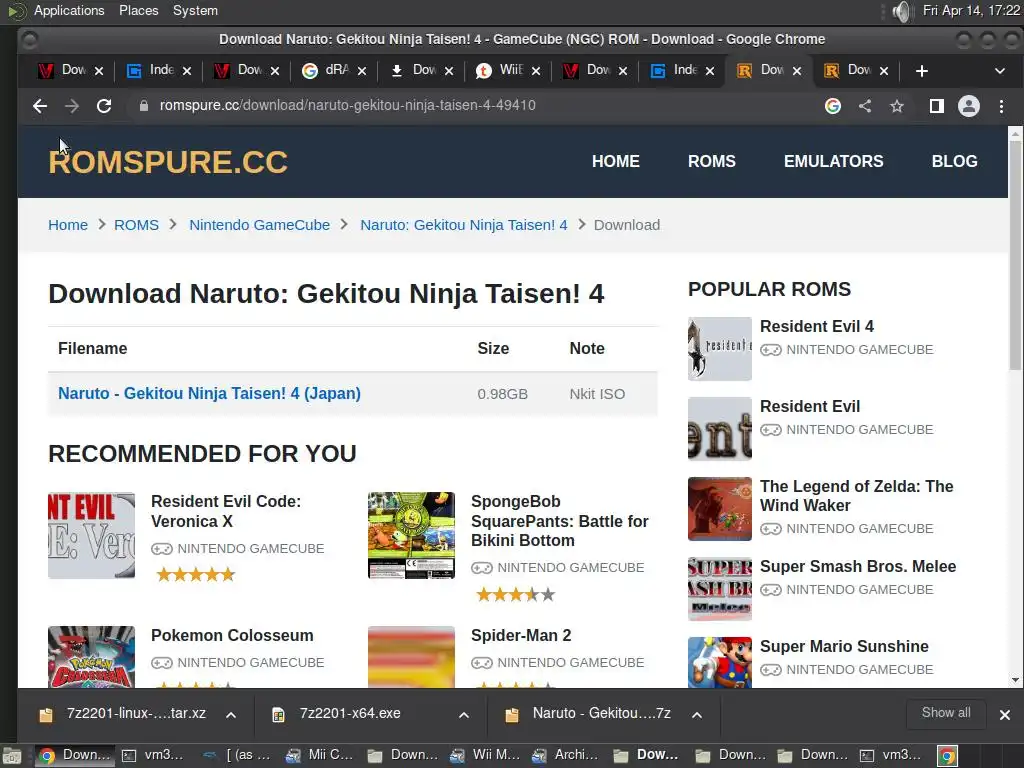Click the ROMSPURE.CC logo

(168, 162)
